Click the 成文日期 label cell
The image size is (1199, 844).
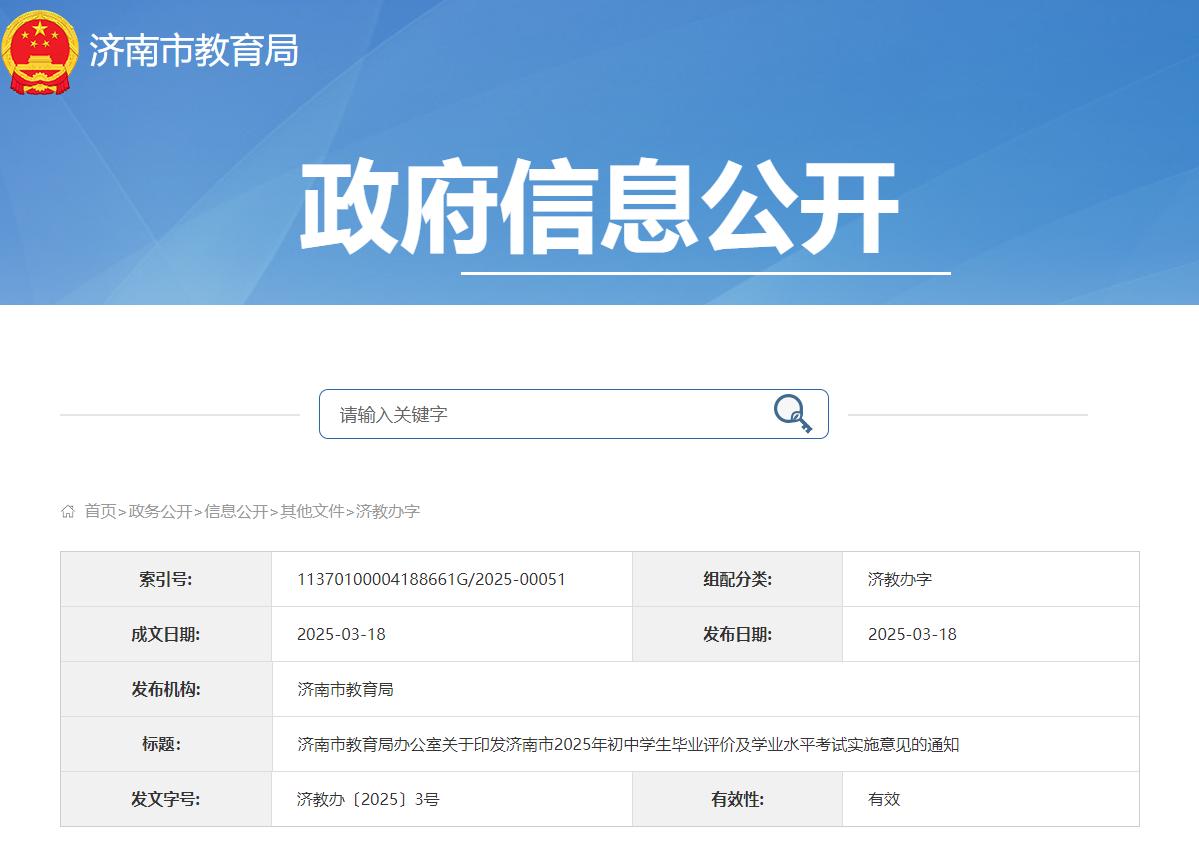(166, 635)
